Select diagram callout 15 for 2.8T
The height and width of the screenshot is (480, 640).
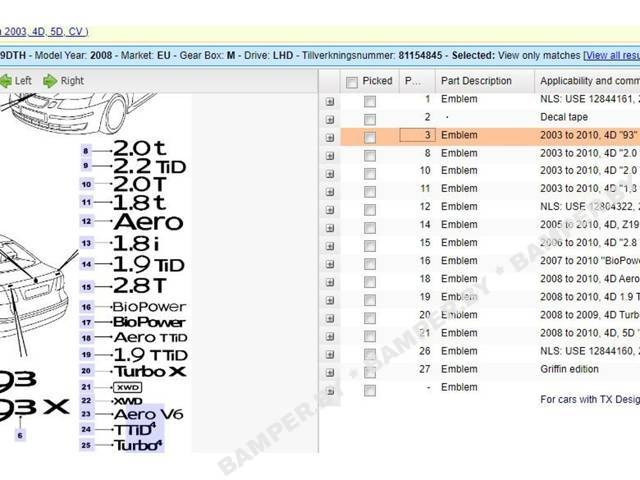coord(87,287)
